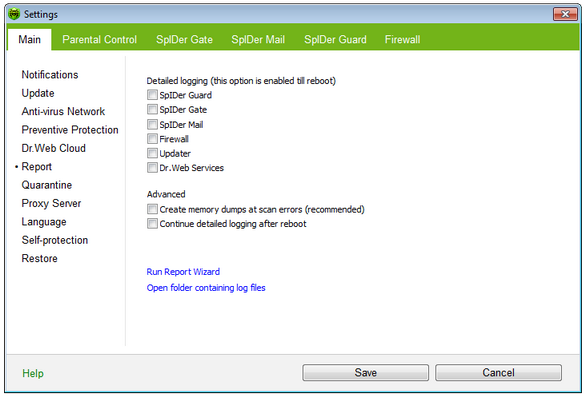Select Proxy Server in sidebar
586x398 pixels.
click(51, 203)
